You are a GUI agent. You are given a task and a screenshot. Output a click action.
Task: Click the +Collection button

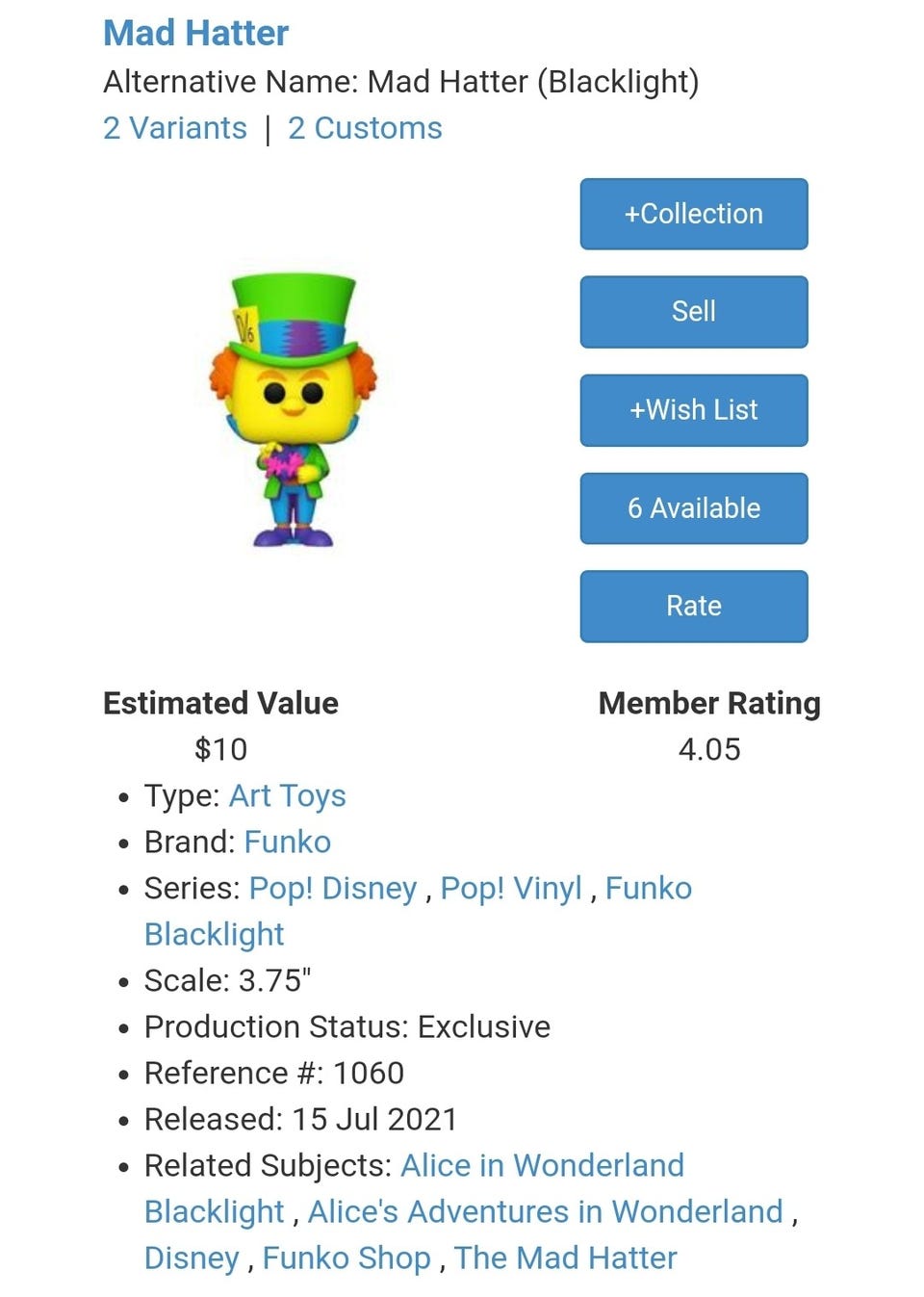coord(693,214)
